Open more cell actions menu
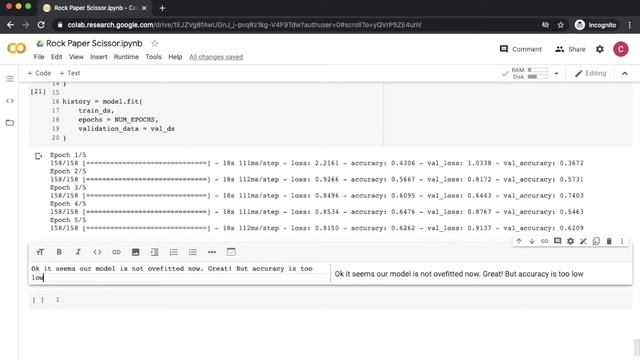The height and width of the screenshot is (360, 640). tap(622, 241)
